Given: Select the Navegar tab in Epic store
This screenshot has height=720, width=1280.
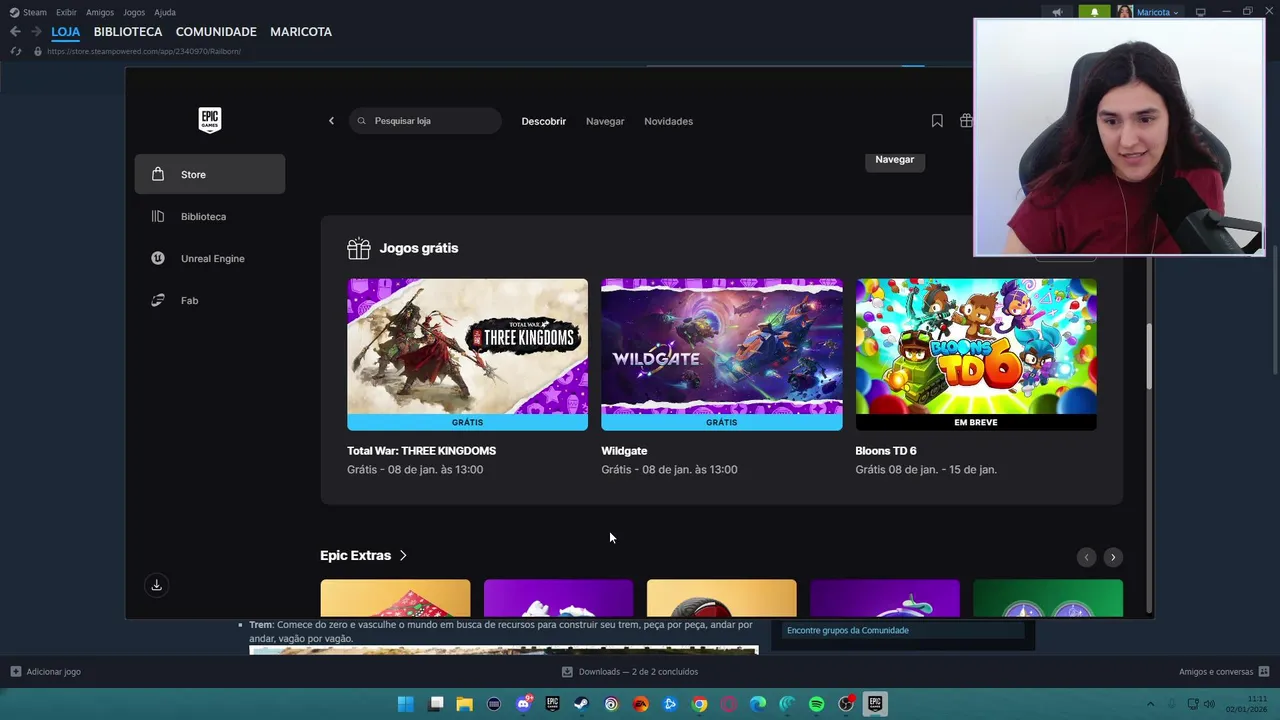Looking at the screenshot, I should (x=605, y=121).
